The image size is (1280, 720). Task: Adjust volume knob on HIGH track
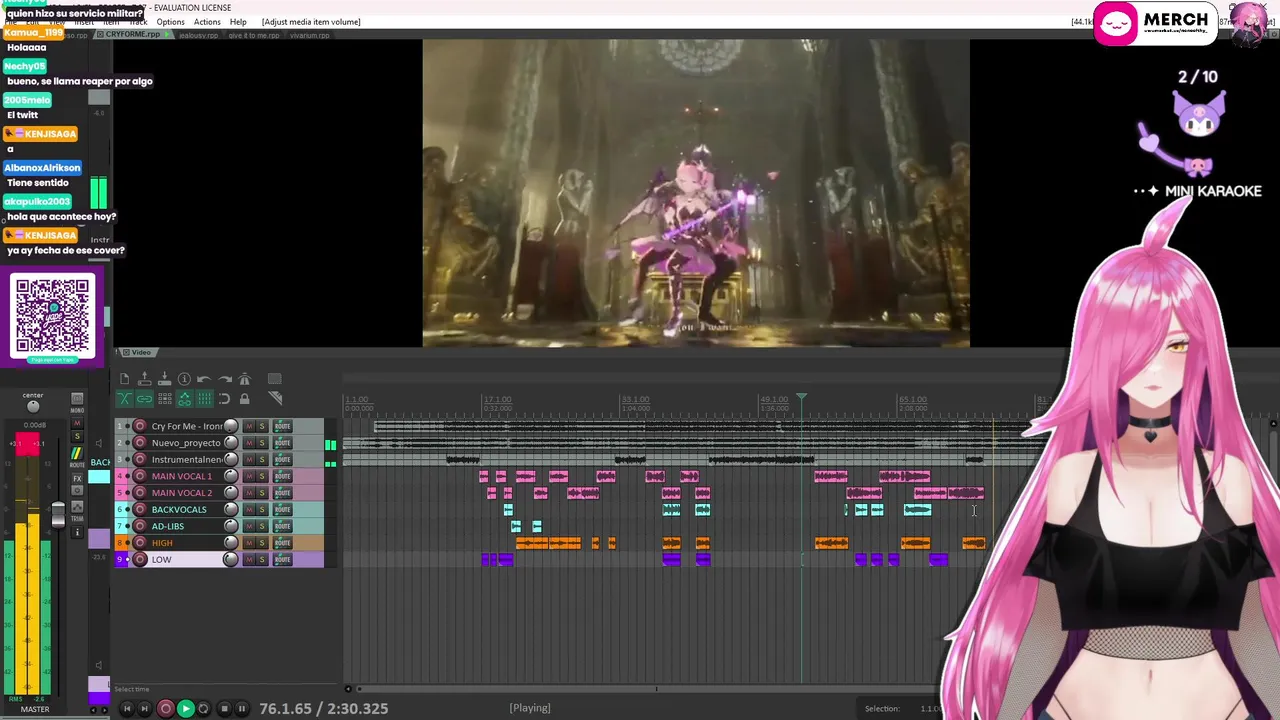tap(231, 543)
